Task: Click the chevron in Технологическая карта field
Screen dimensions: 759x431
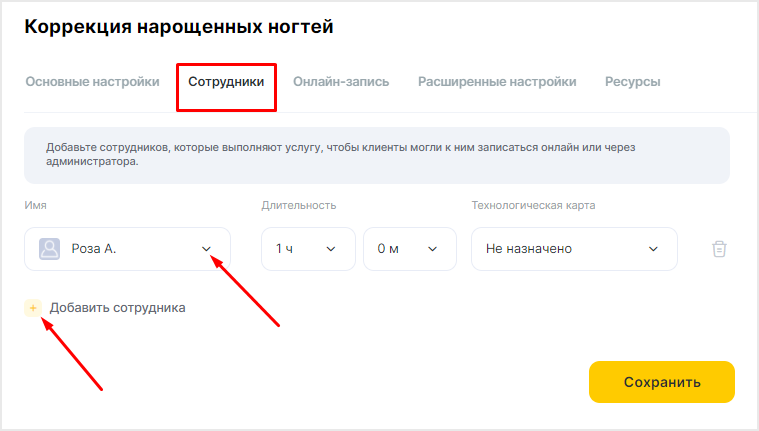Action: (653, 249)
